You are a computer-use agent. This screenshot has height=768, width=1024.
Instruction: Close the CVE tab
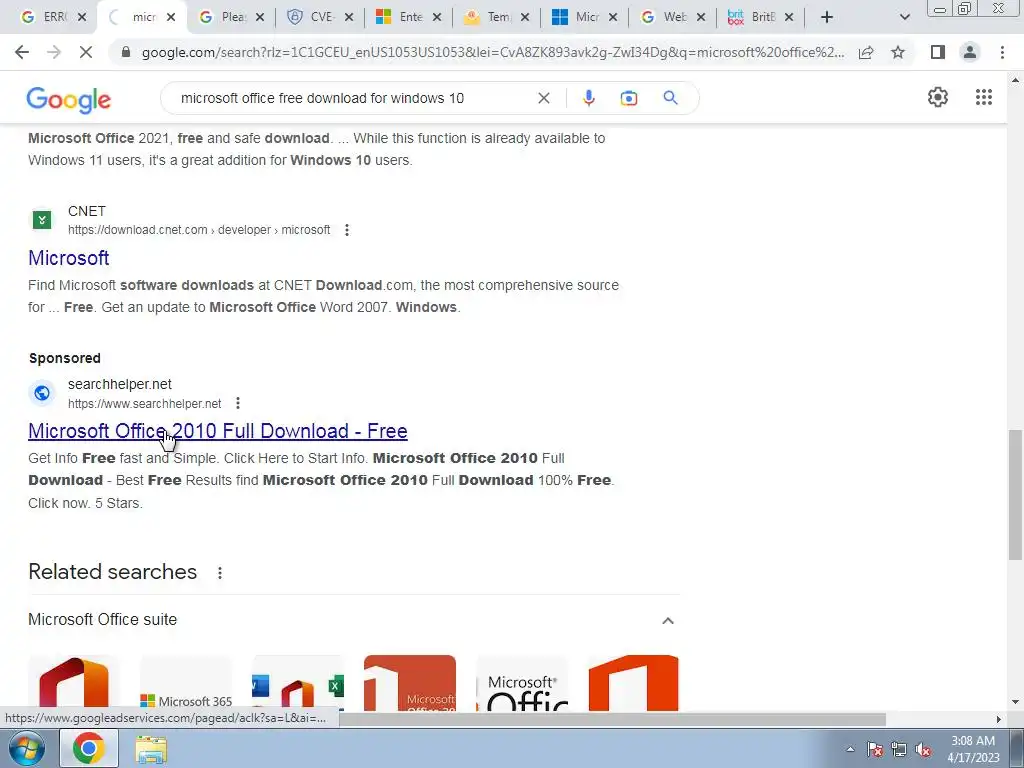pyautogui.click(x=348, y=17)
